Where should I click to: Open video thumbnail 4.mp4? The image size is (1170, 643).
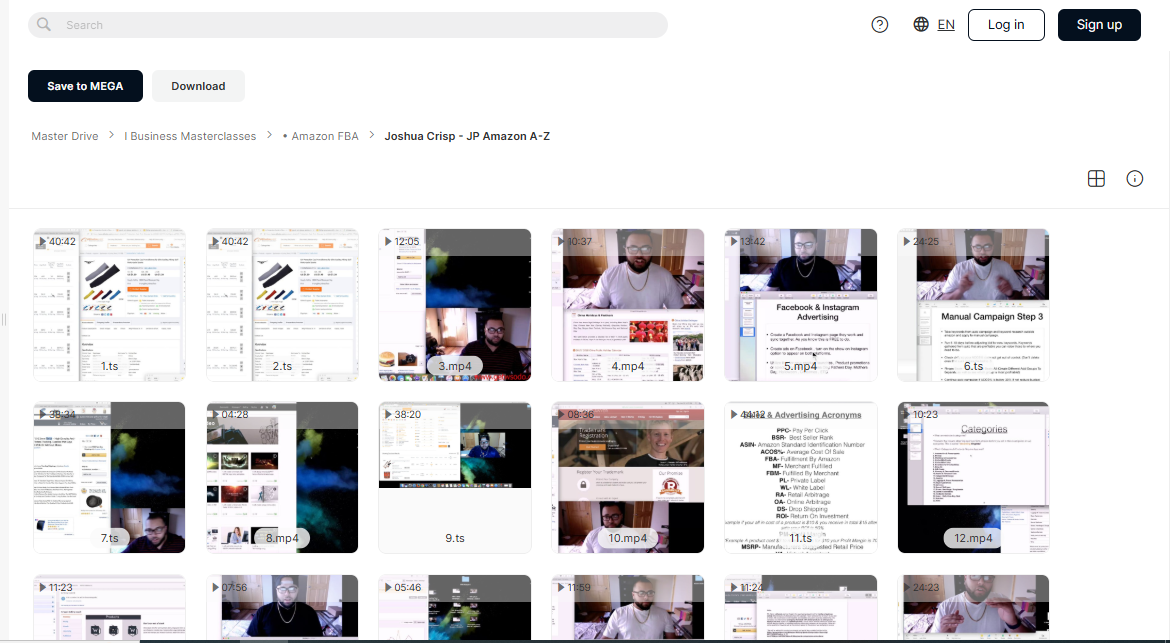pos(628,305)
